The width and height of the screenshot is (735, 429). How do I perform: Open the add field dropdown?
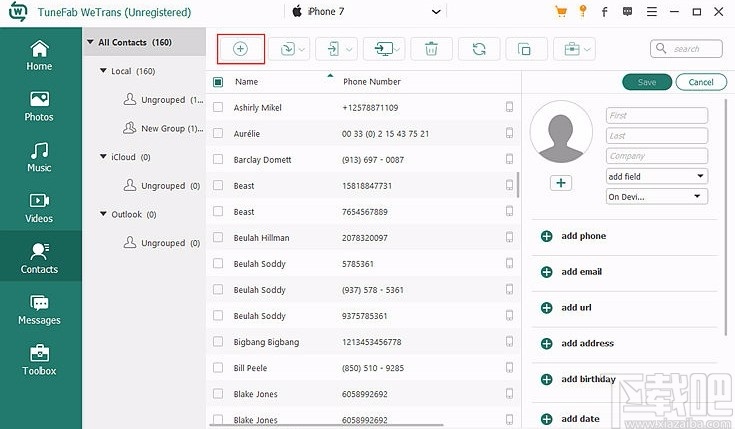tap(657, 176)
